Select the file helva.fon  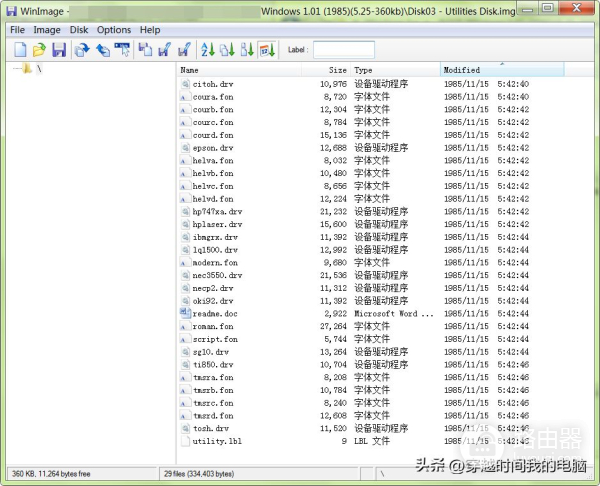(x=213, y=160)
